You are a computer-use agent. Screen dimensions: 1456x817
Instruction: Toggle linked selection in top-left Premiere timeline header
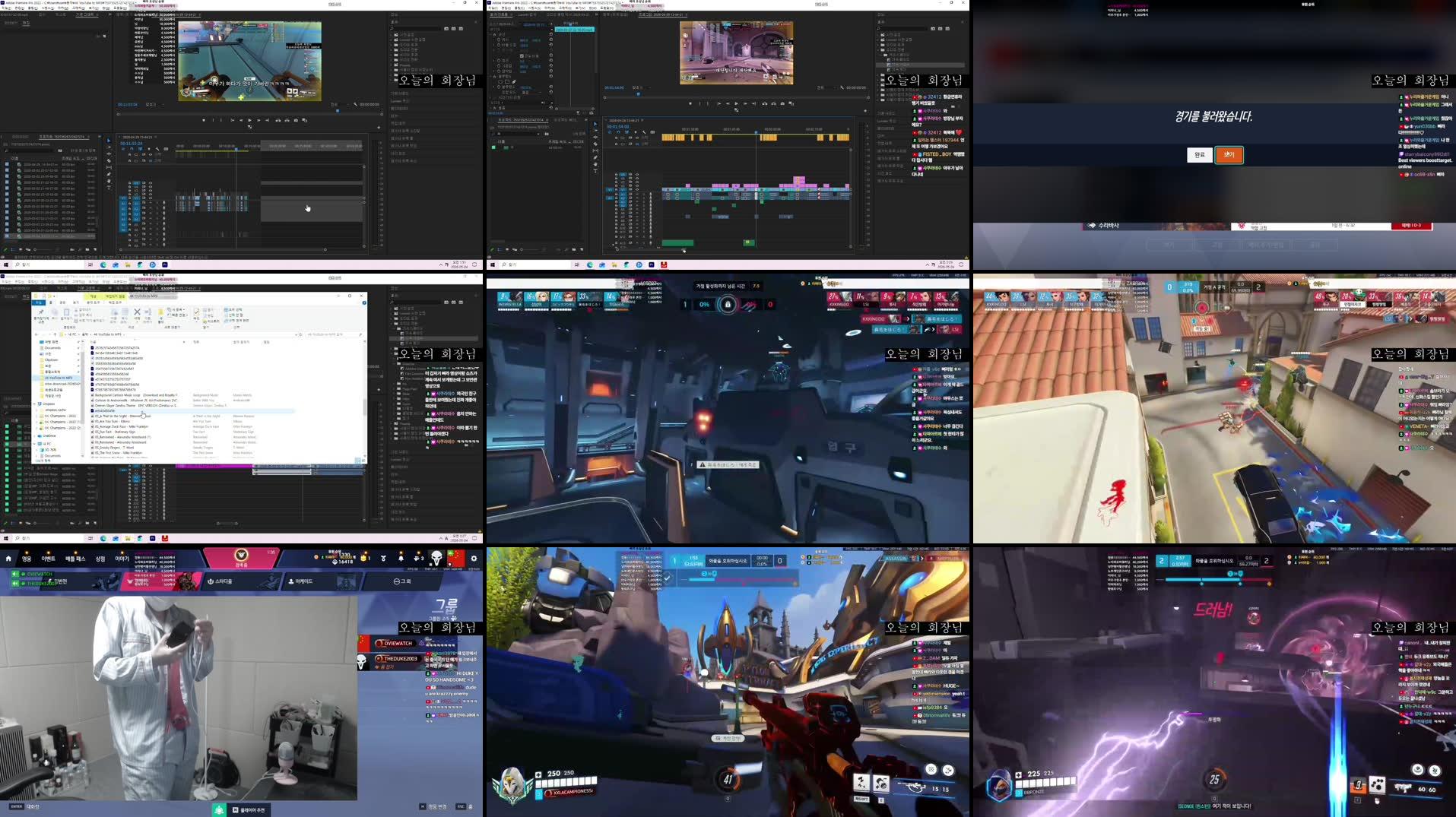coord(140,149)
